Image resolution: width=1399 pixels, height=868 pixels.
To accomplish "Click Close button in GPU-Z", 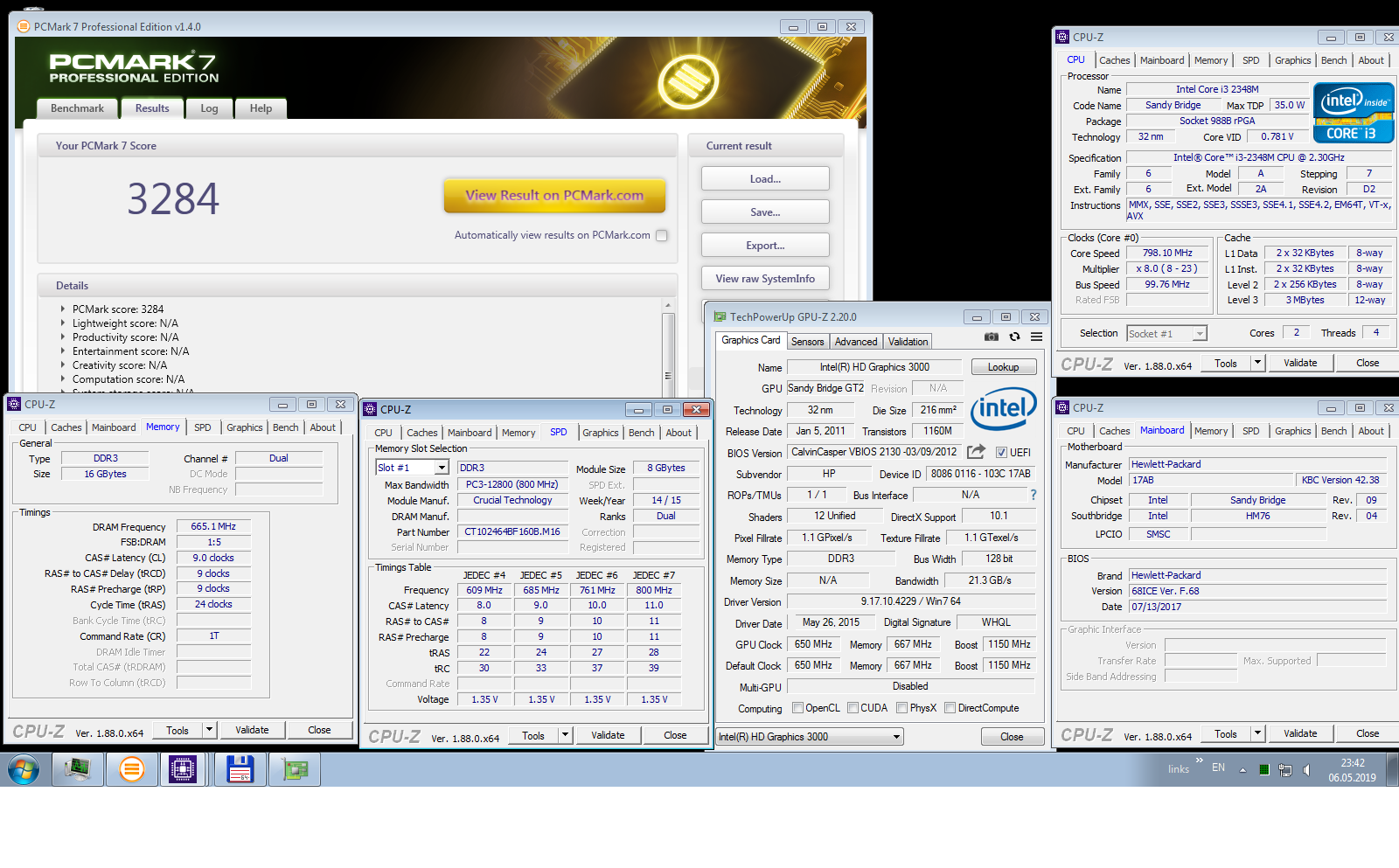I will tap(1012, 737).
